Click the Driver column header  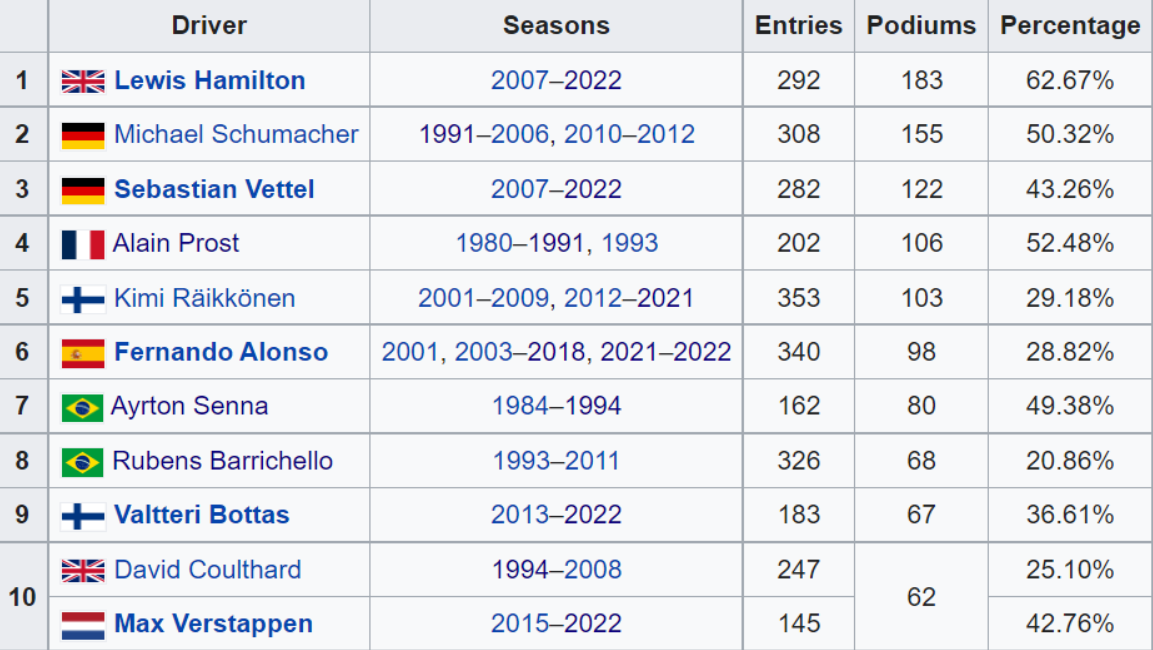coord(209,26)
